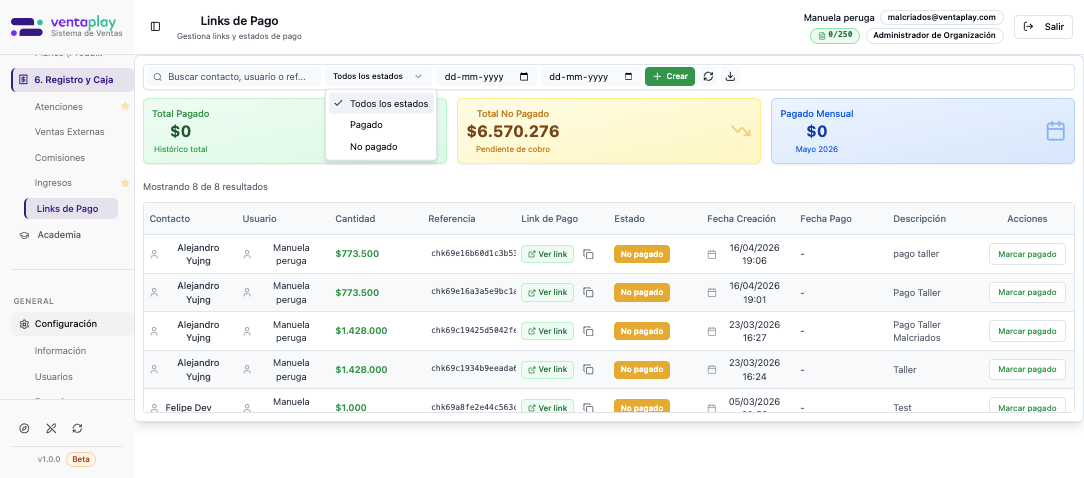Open Ver link for chk69e16a3a5e9bc1a

click(548, 293)
